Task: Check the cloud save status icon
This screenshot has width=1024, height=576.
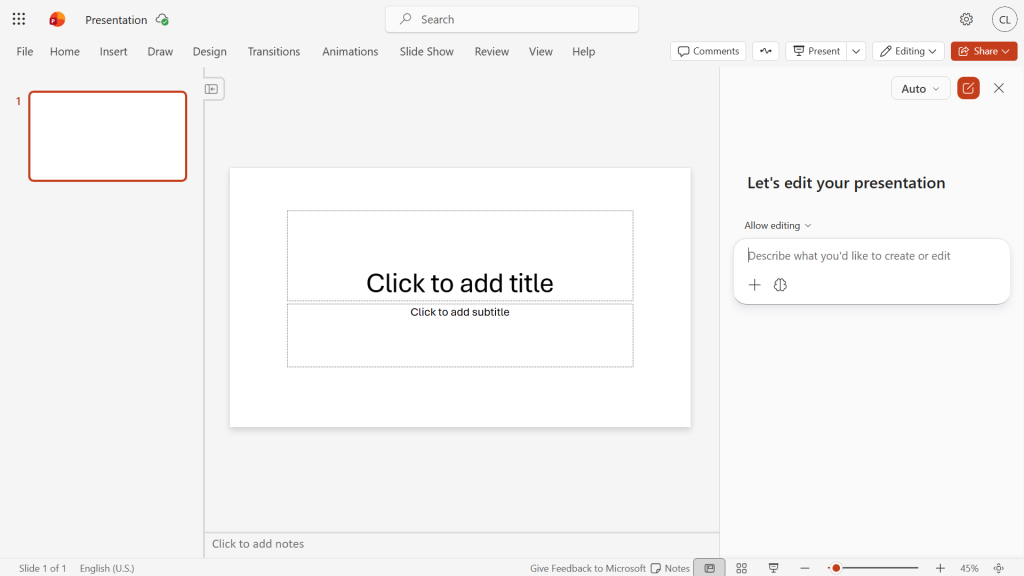Action: (x=162, y=20)
